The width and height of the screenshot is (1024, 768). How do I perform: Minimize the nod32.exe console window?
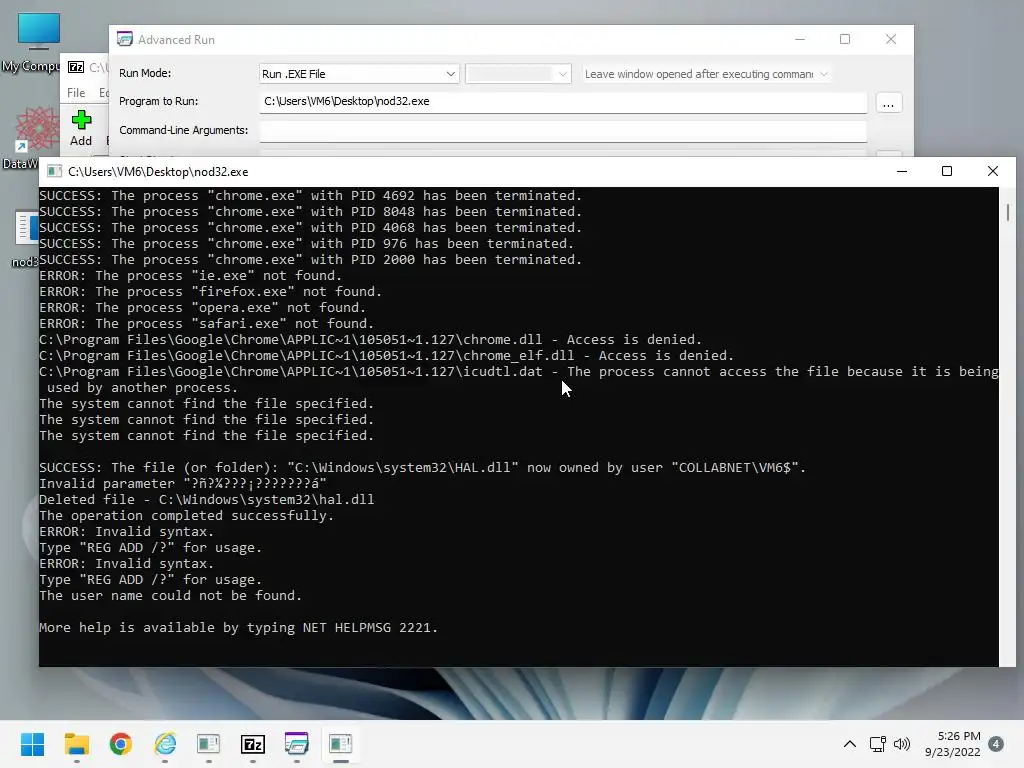click(902, 171)
